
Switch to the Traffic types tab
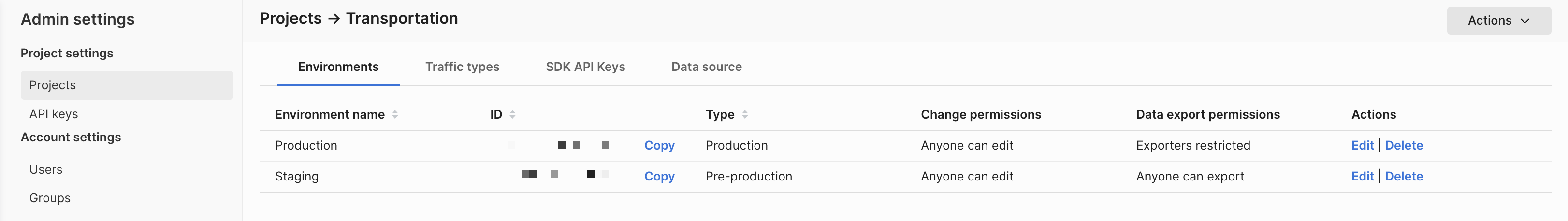[462, 67]
